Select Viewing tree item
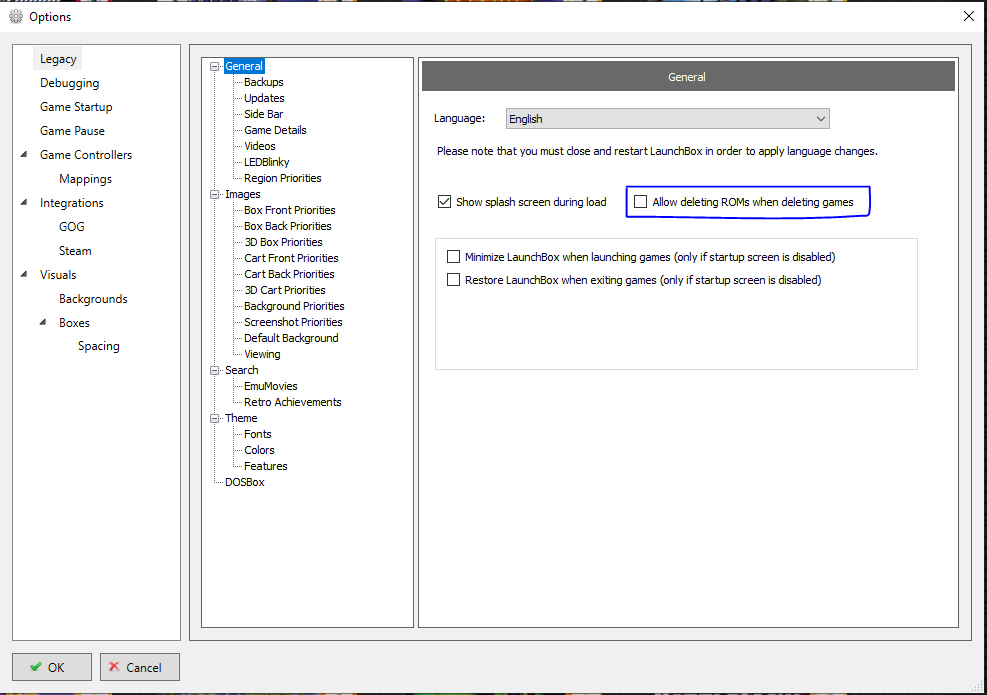Viewport: 987px width, 695px height. point(262,354)
